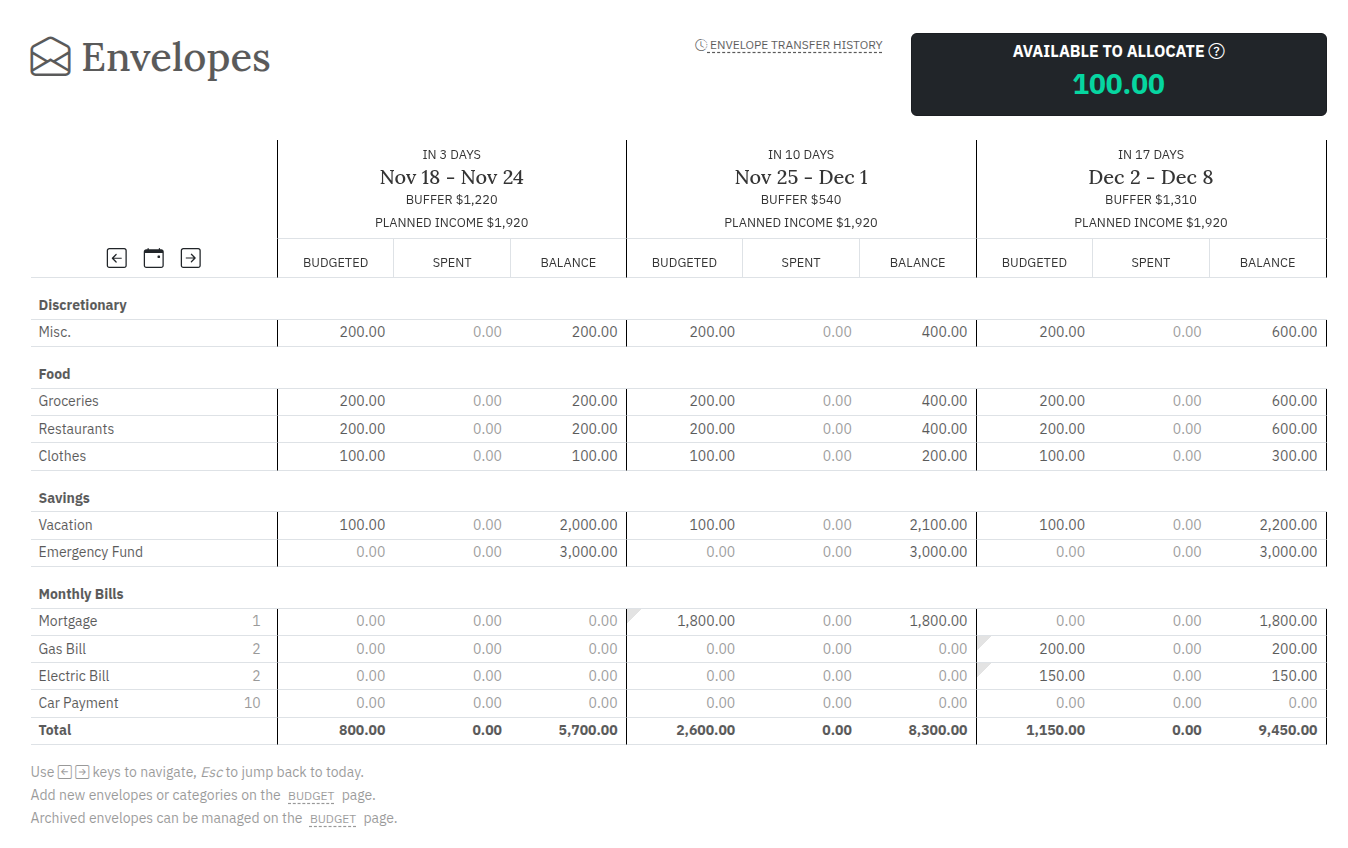Screen dimensions: 1348x848
Task: Navigate to previous period with left arrow icon
Action: click(116, 257)
